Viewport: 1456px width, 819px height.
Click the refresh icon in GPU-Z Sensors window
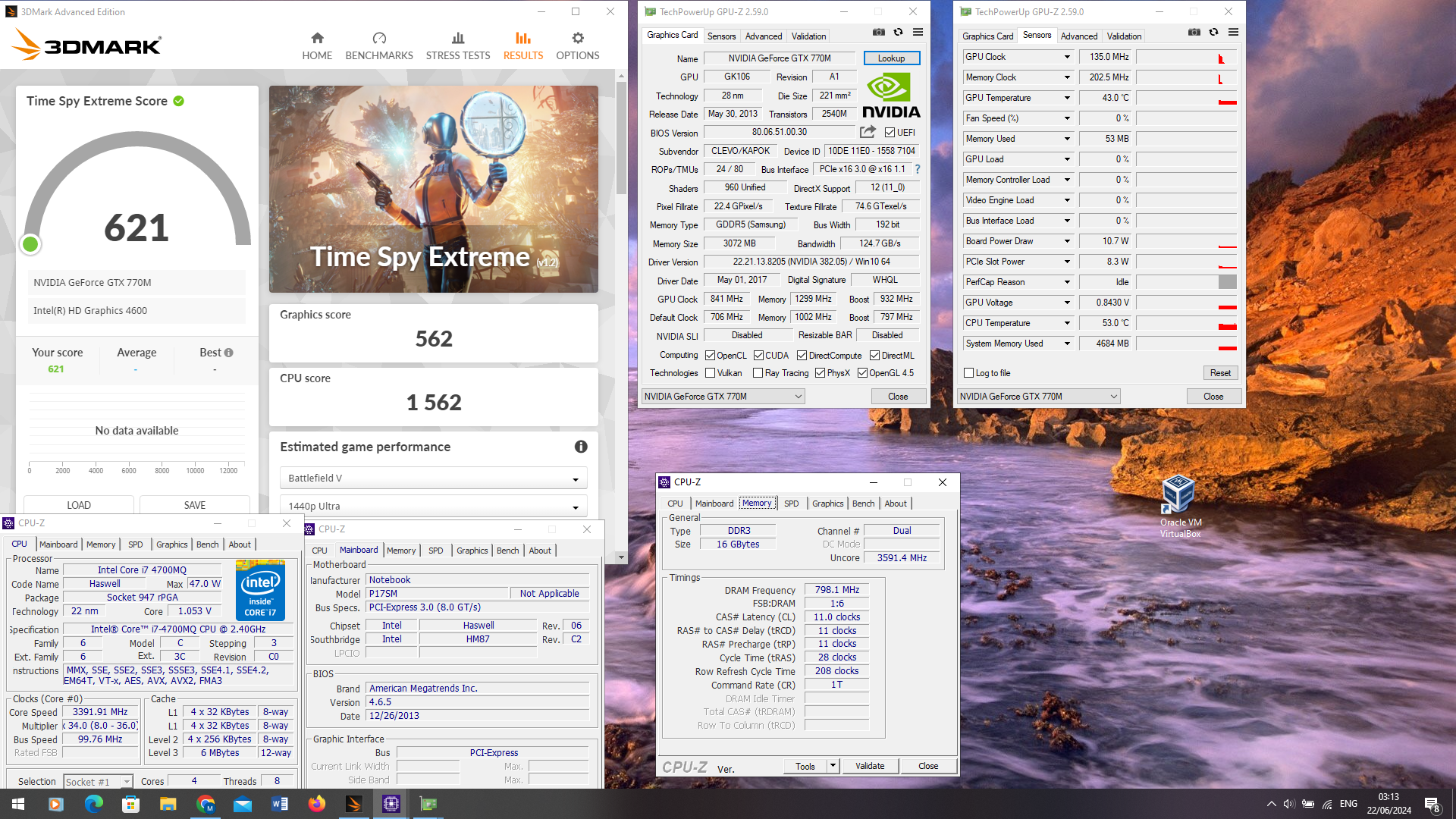point(1213,33)
